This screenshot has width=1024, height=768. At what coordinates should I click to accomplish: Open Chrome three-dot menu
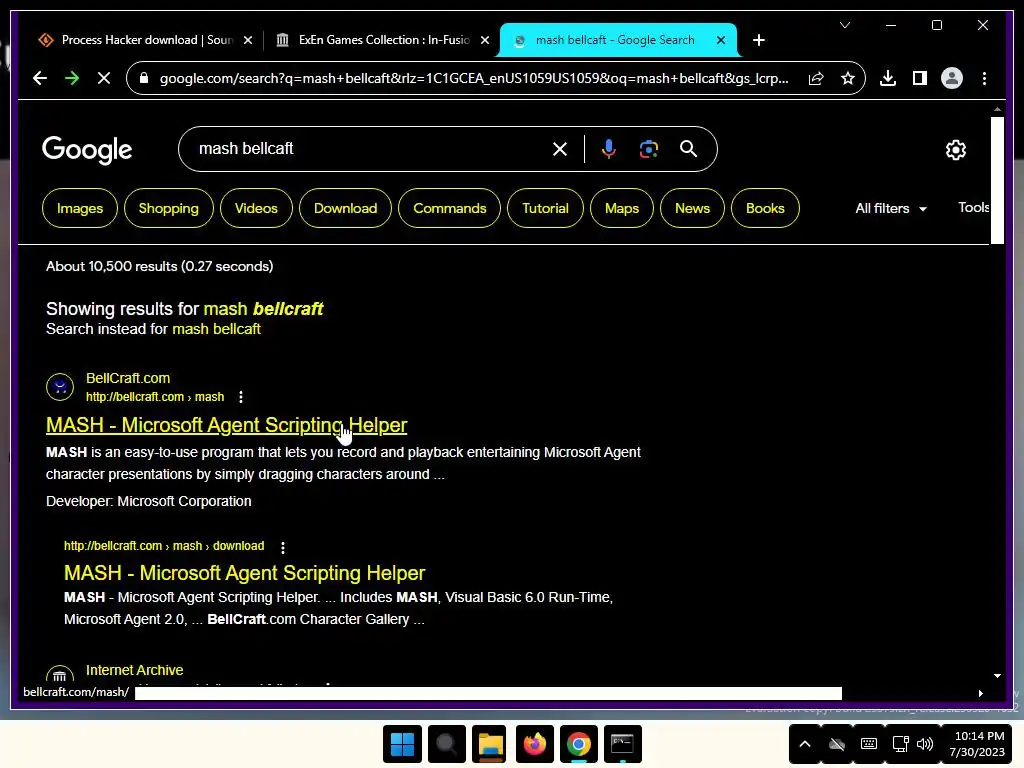pyautogui.click(x=984, y=78)
